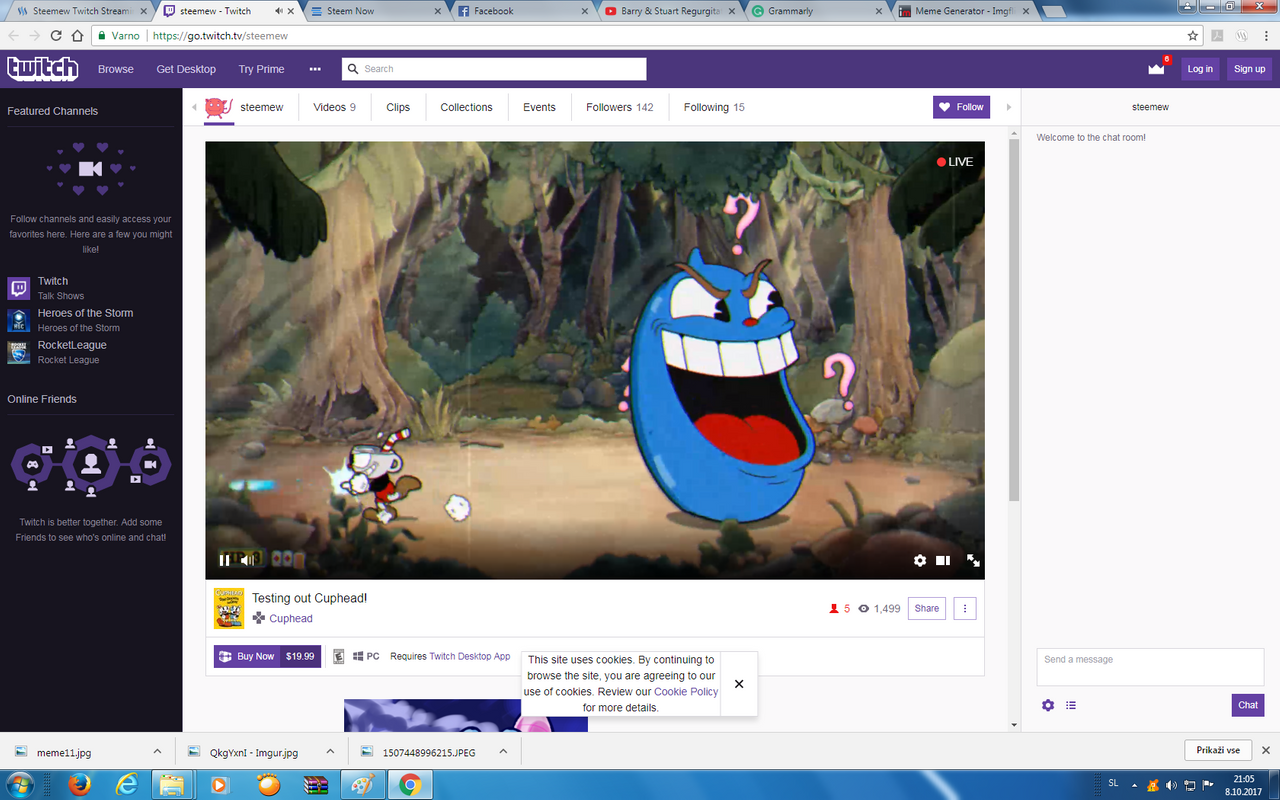
Task: Launch Internet Explorer from taskbar
Action: (127, 785)
